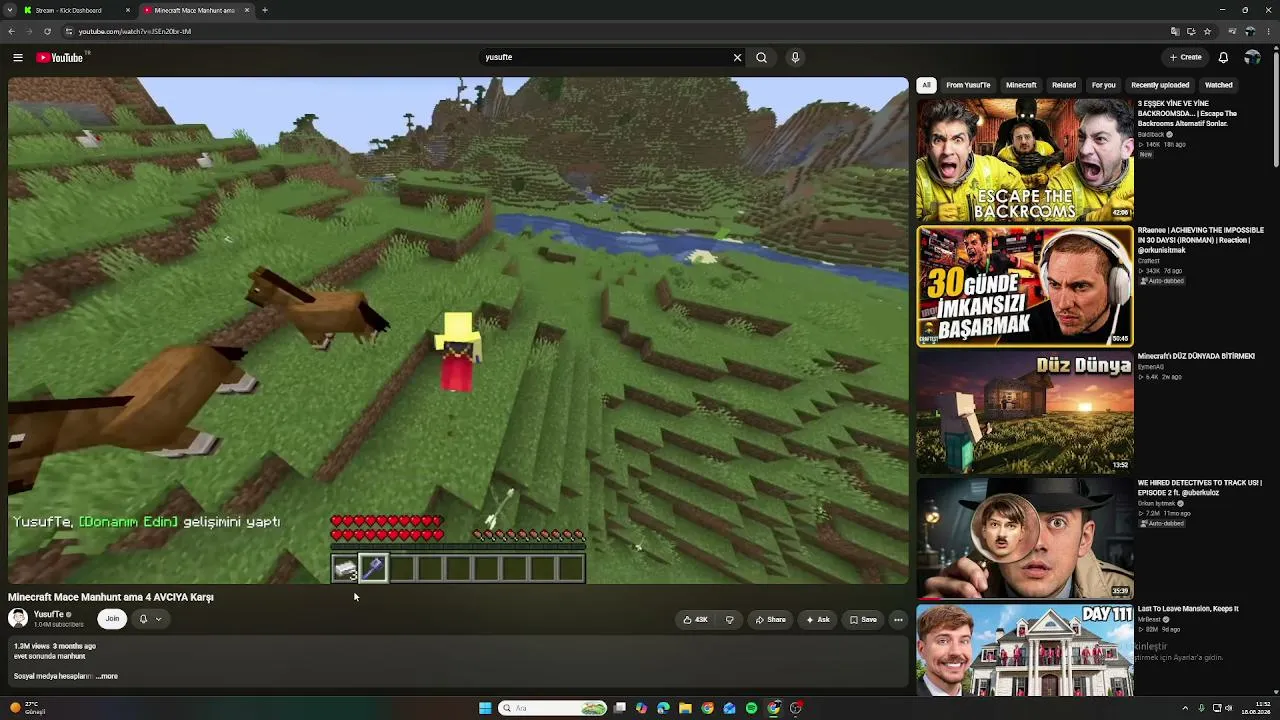Open the Windows Start menu
1280x720 pixels.
[485, 708]
